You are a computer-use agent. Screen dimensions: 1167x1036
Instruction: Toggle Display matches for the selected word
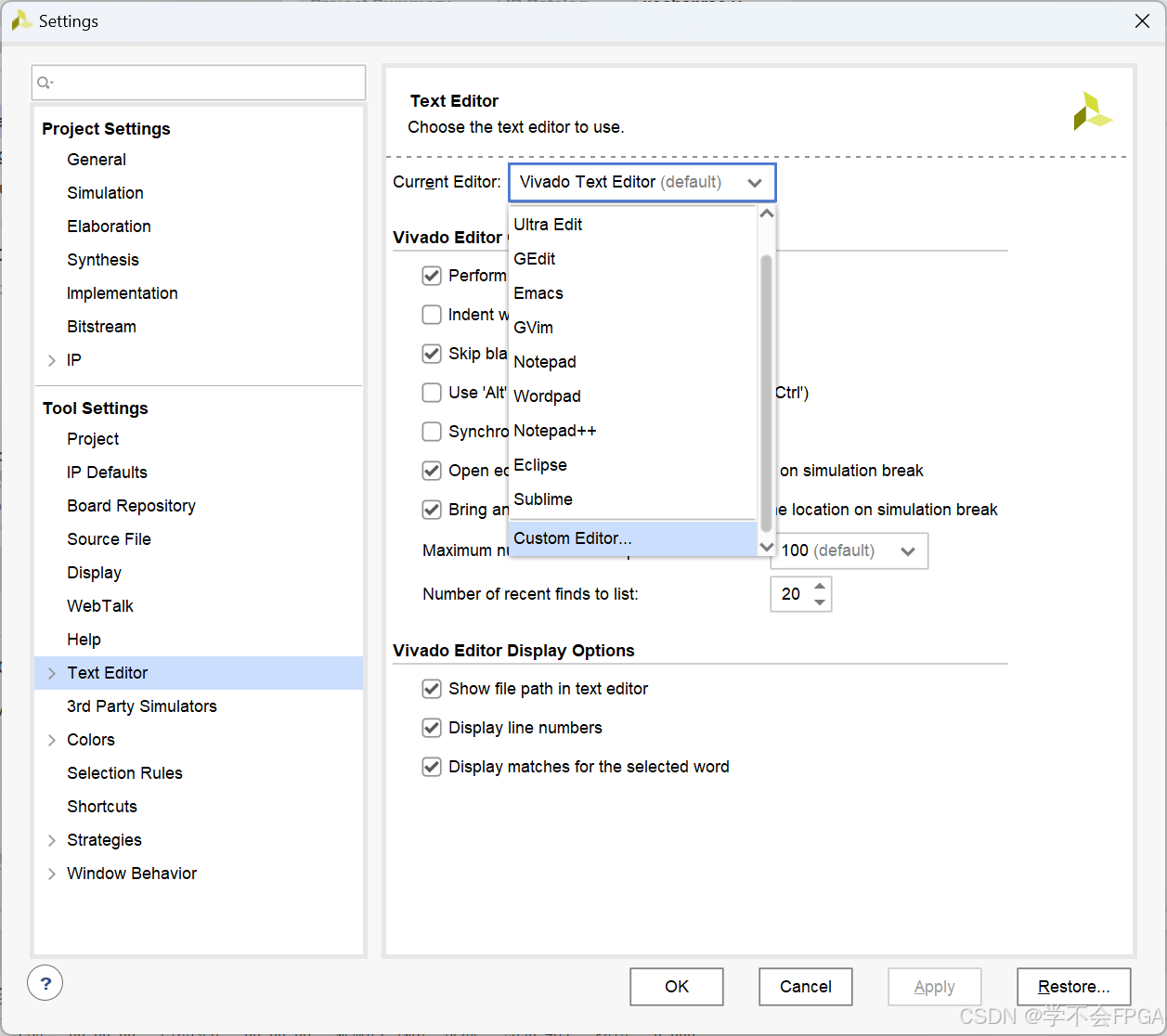point(432,767)
